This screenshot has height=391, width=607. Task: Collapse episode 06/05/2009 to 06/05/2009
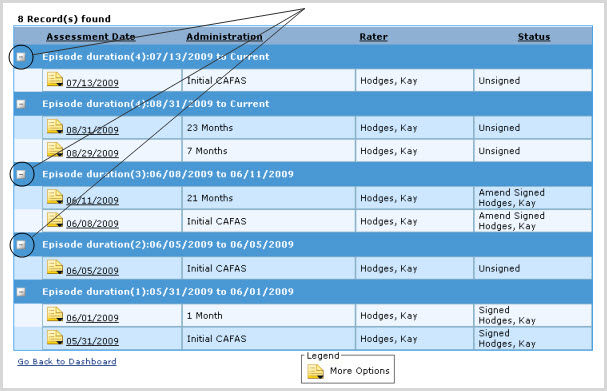click(x=21, y=245)
